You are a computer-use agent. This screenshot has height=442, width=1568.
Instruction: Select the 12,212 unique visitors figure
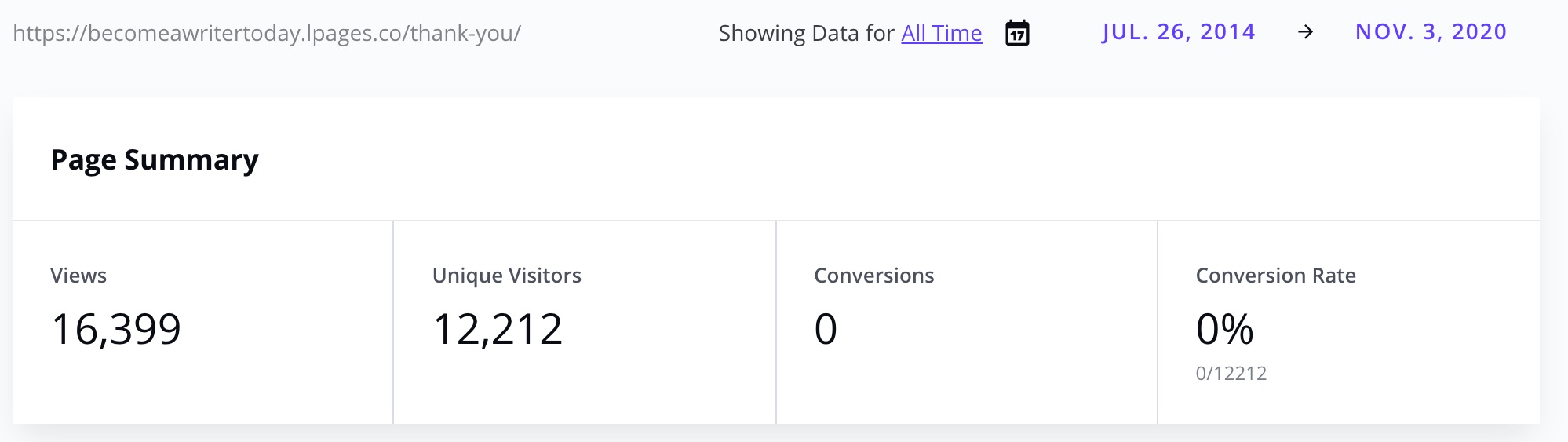pyautogui.click(x=498, y=328)
